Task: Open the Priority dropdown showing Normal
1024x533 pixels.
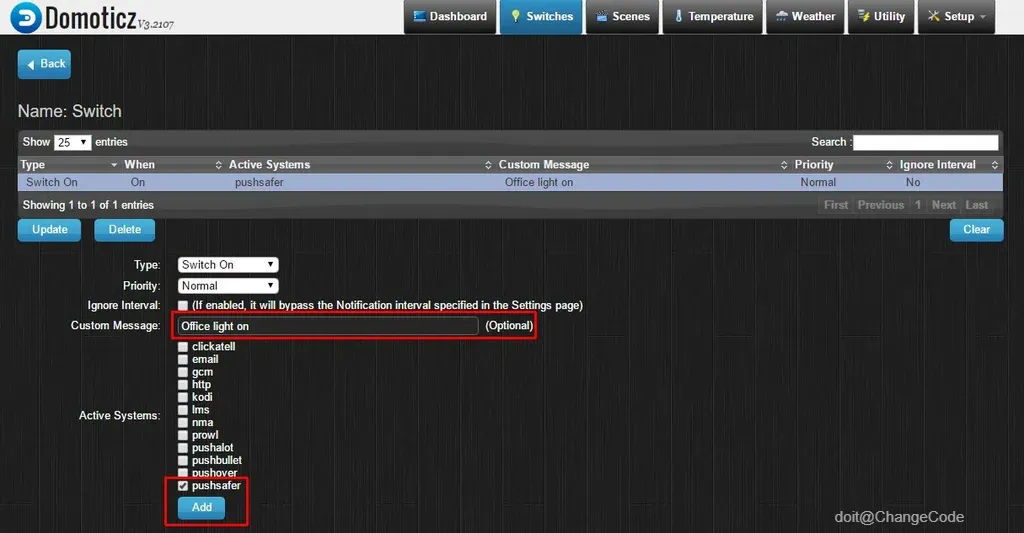Action: [x=228, y=285]
